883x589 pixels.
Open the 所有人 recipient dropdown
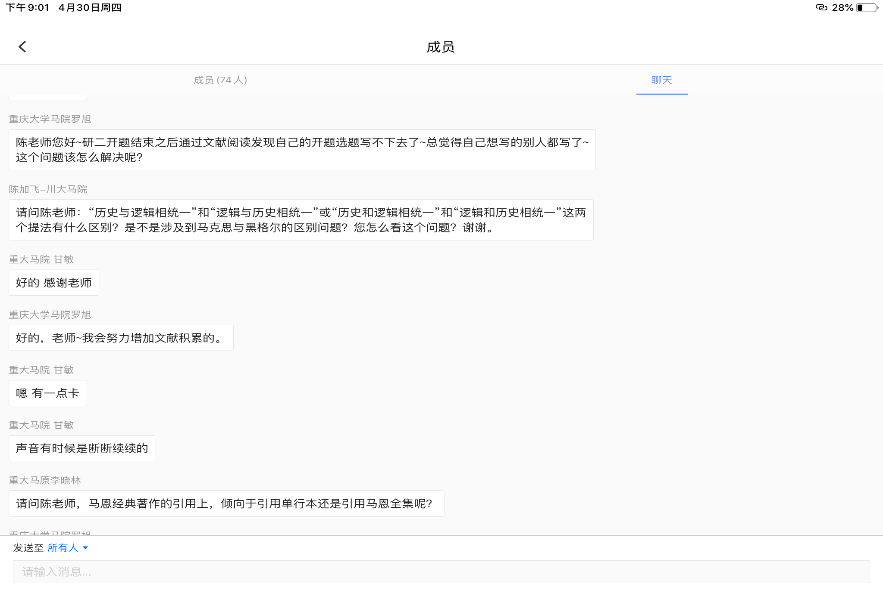68,548
